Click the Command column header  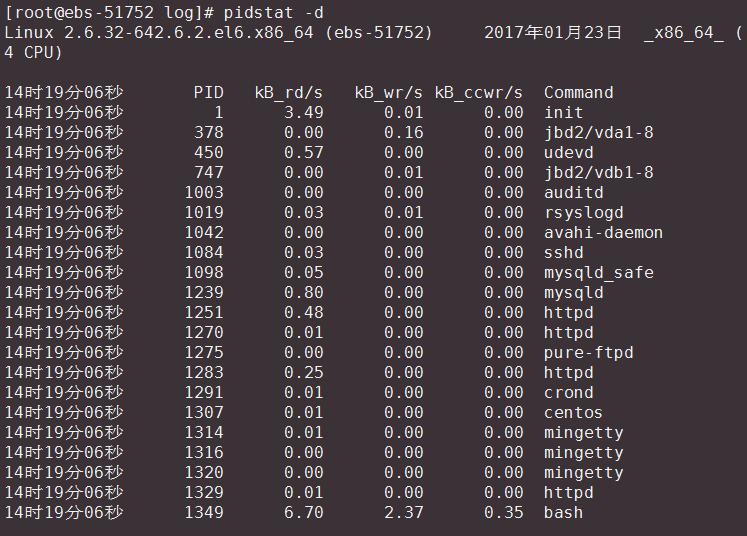(579, 93)
